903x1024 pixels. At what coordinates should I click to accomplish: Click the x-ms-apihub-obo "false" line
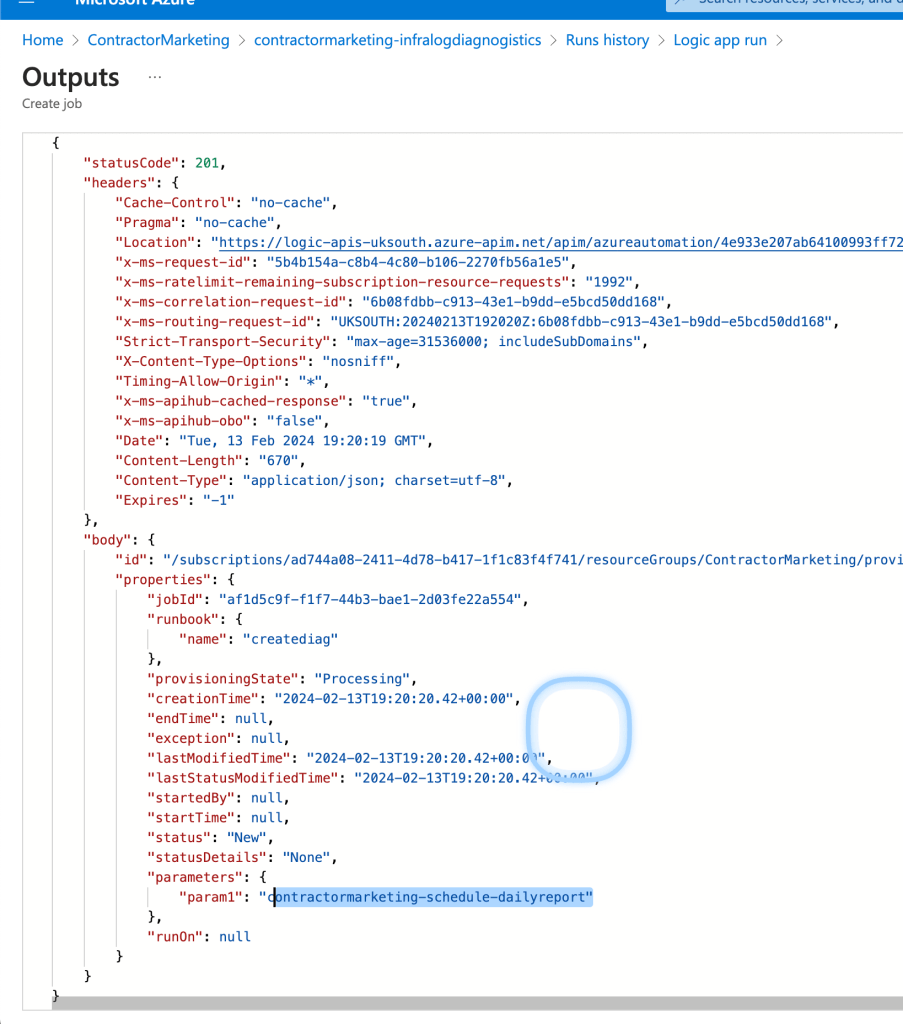(222, 421)
